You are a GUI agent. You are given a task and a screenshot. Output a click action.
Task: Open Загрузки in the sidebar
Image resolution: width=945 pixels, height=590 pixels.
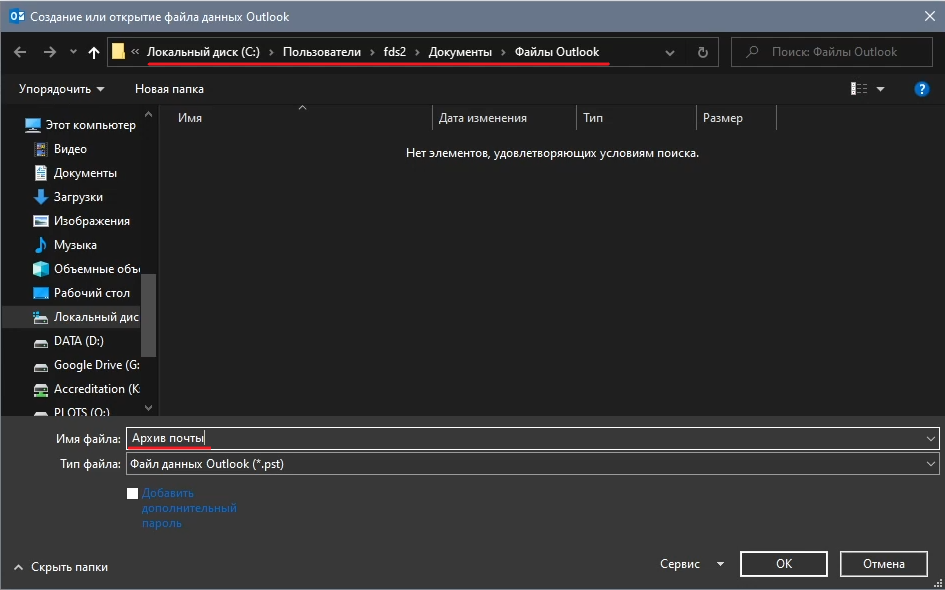point(78,197)
